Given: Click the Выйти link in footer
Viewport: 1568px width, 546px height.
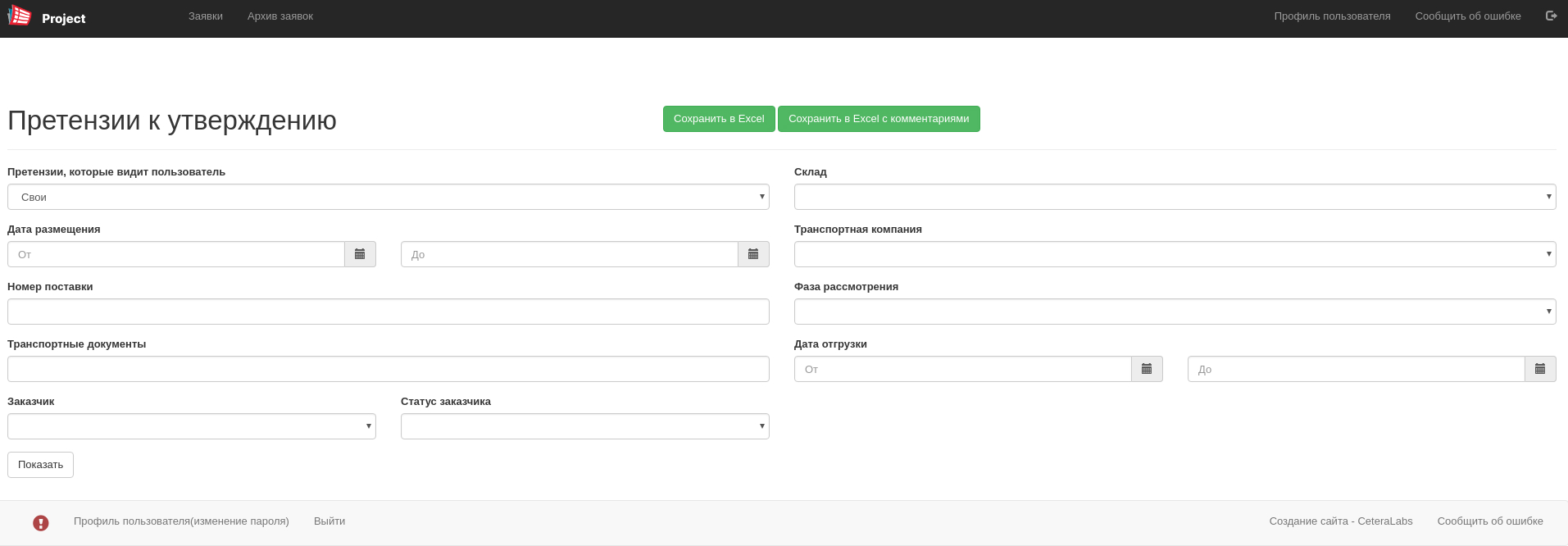Looking at the screenshot, I should (330, 521).
